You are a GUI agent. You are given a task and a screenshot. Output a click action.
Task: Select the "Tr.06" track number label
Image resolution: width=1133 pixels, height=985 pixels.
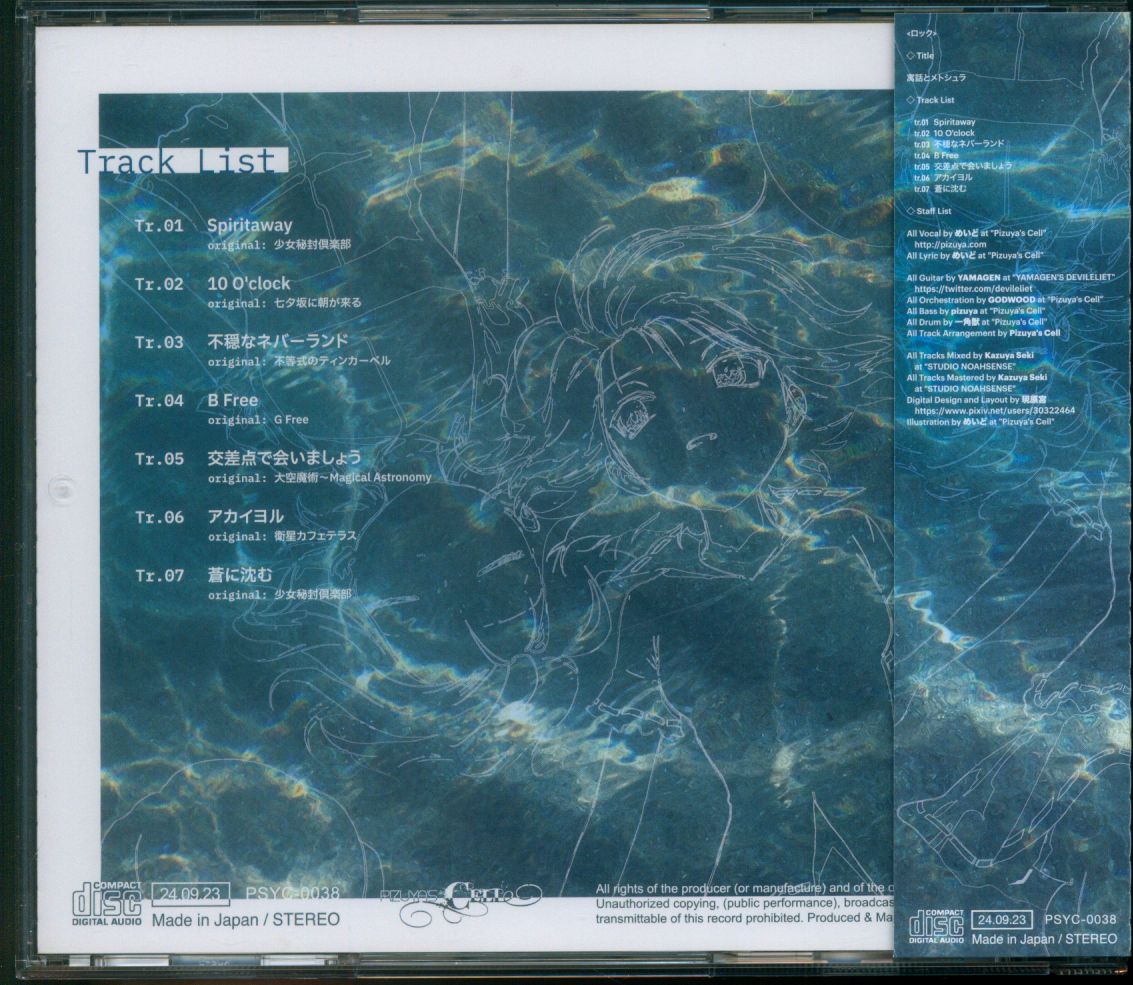[159, 518]
